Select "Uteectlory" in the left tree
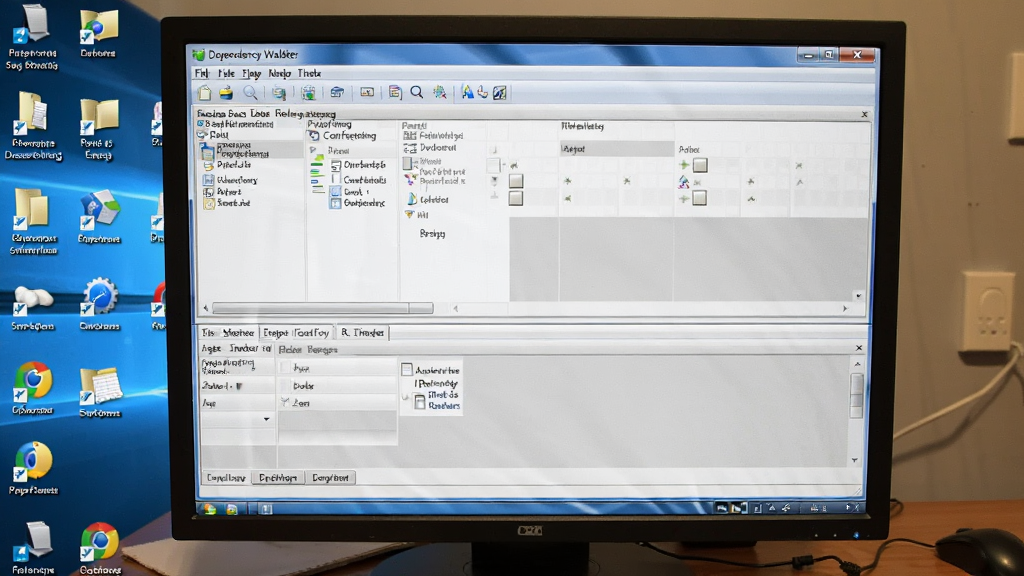 tap(237, 180)
